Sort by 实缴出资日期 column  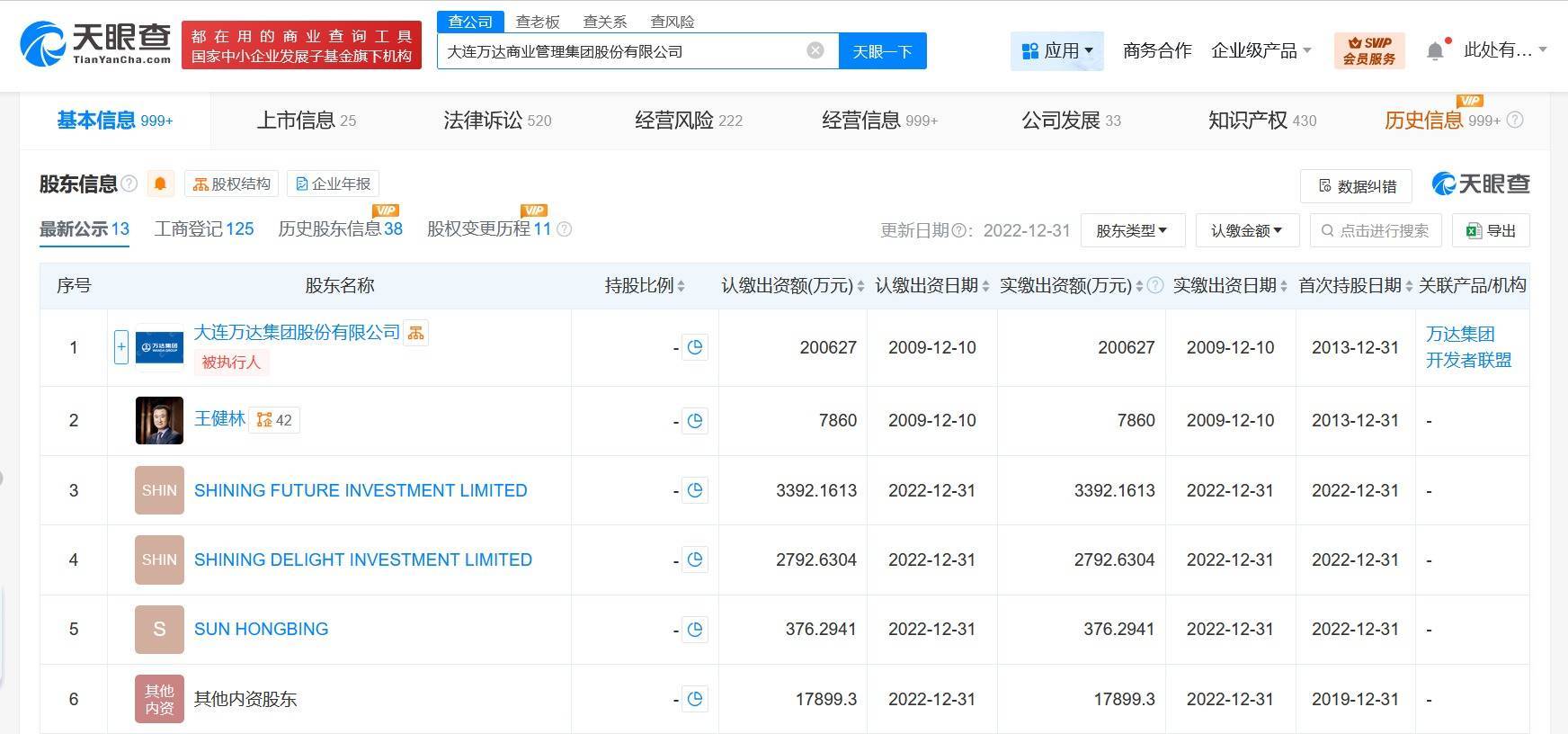pos(1284,286)
